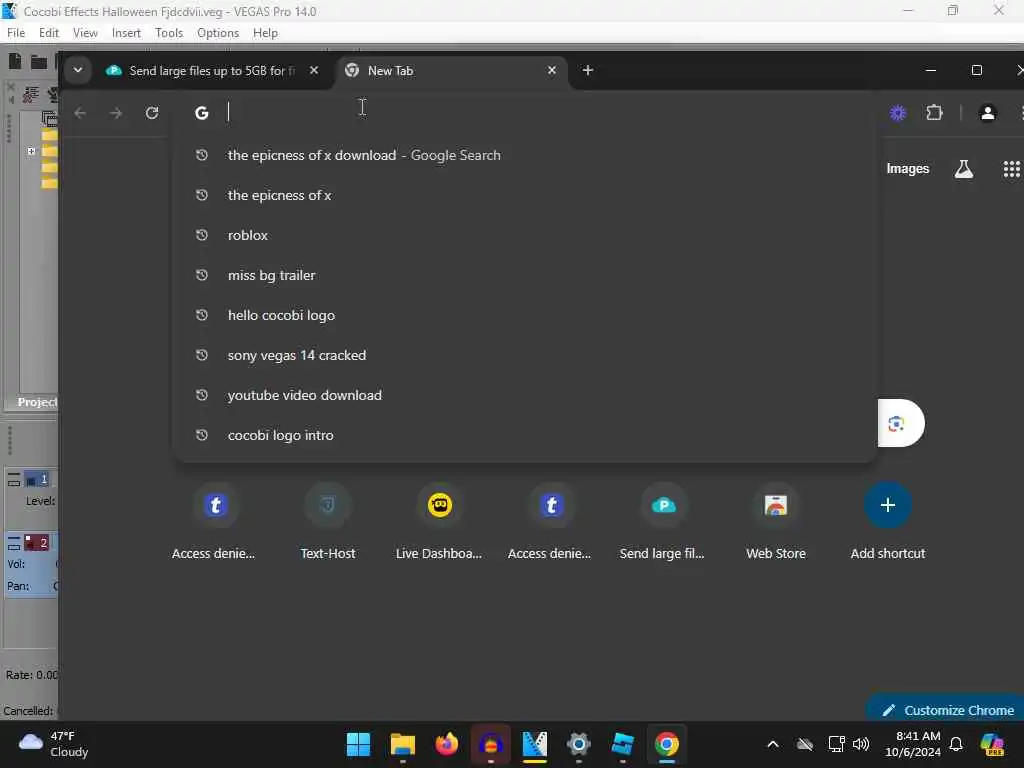This screenshot has height=768, width=1024.
Task: Open VEGAS File menu
Action: tap(16, 33)
